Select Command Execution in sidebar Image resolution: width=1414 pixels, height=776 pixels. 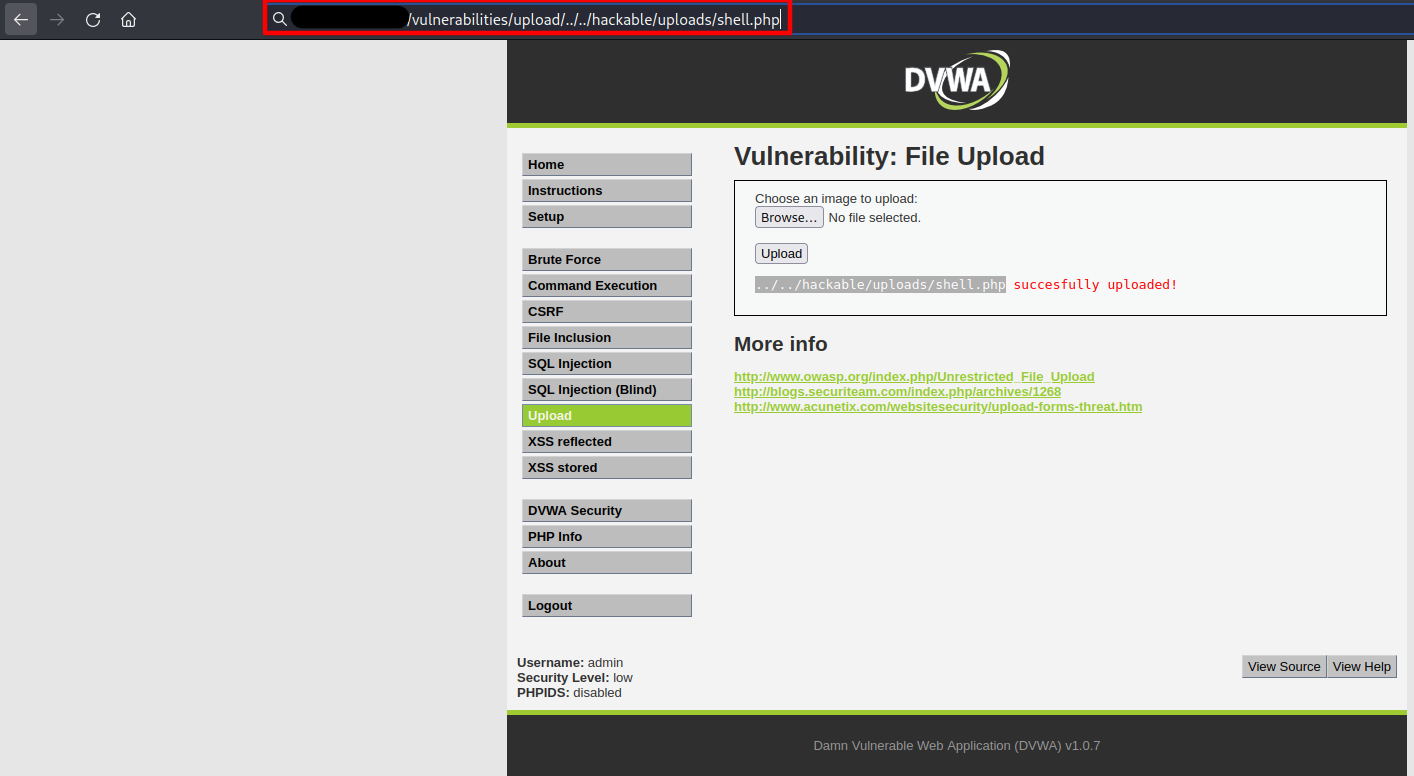606,286
